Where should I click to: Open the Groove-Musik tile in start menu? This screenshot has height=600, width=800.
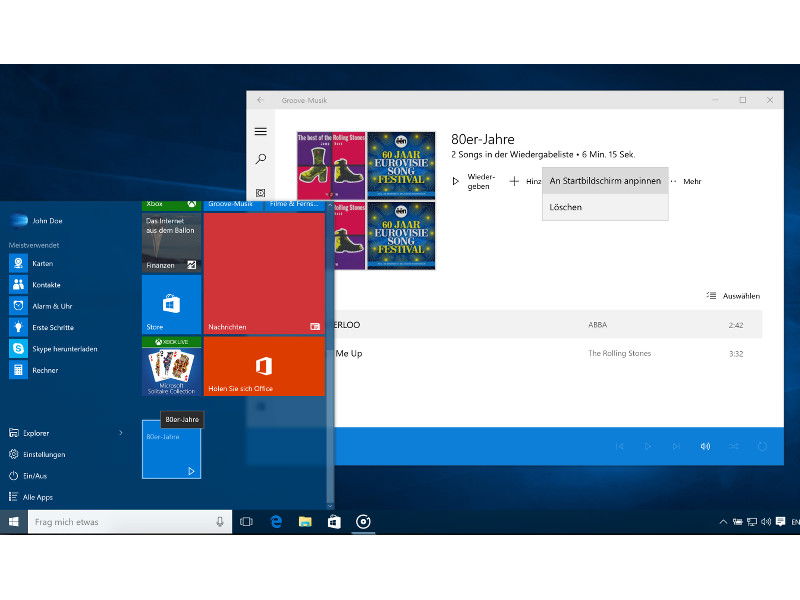click(x=233, y=205)
